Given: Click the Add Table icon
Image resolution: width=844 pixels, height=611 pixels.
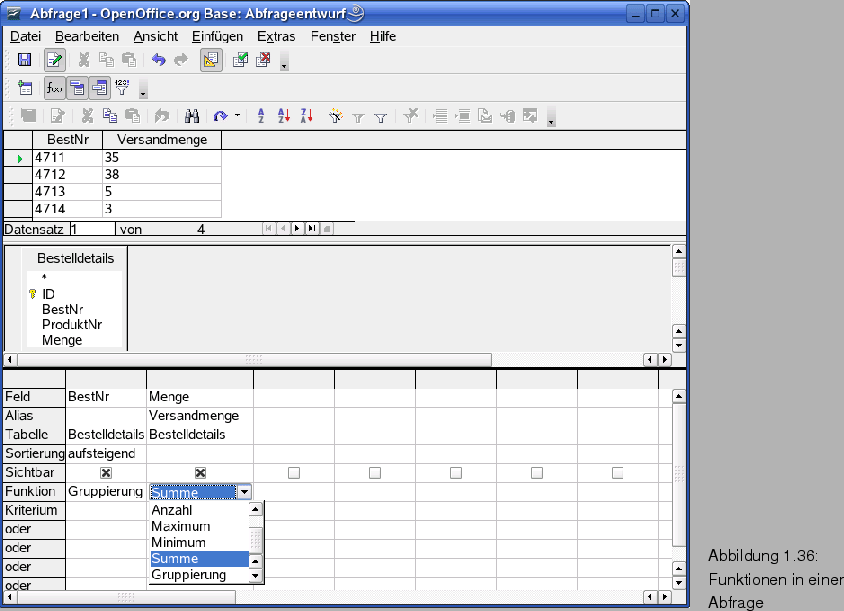Looking at the screenshot, I should coord(24,88).
